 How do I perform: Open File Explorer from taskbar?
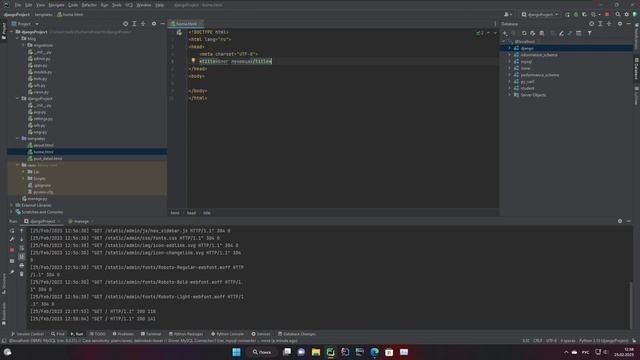pos(316,352)
